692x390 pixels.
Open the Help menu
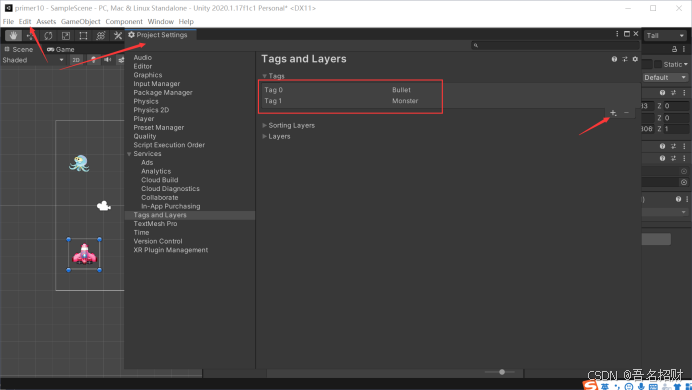point(186,21)
